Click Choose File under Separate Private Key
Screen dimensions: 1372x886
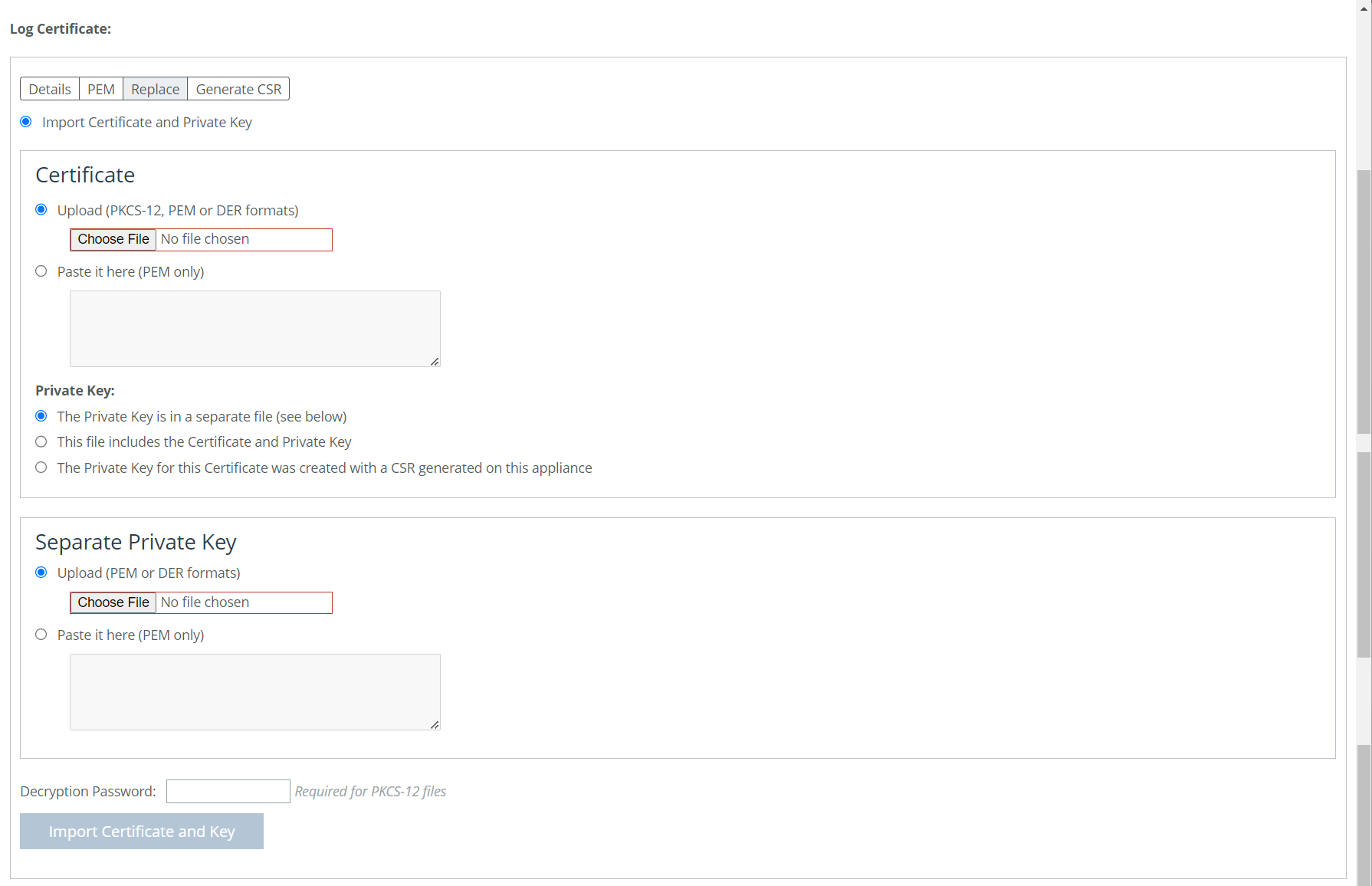point(113,602)
